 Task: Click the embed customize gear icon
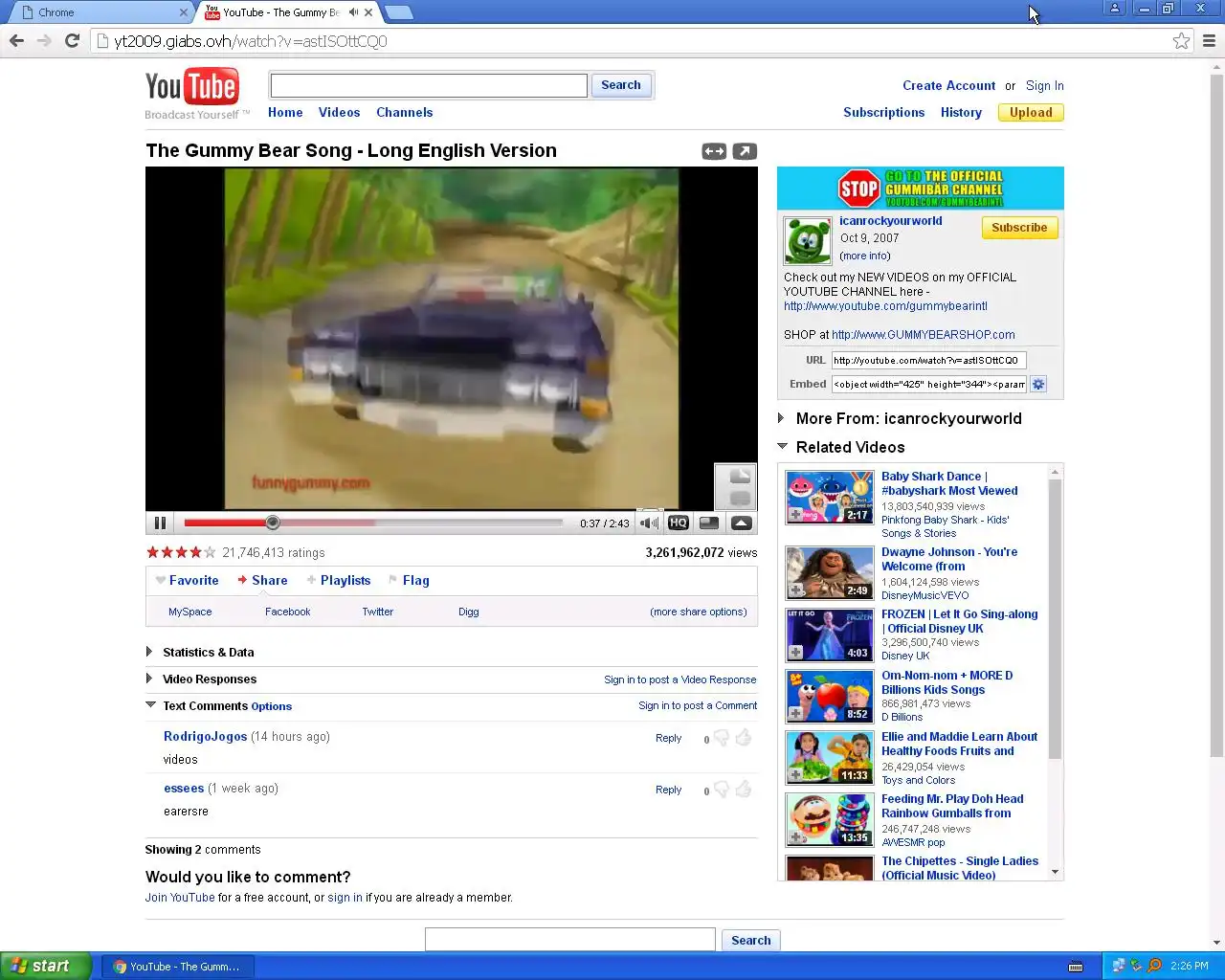point(1038,385)
